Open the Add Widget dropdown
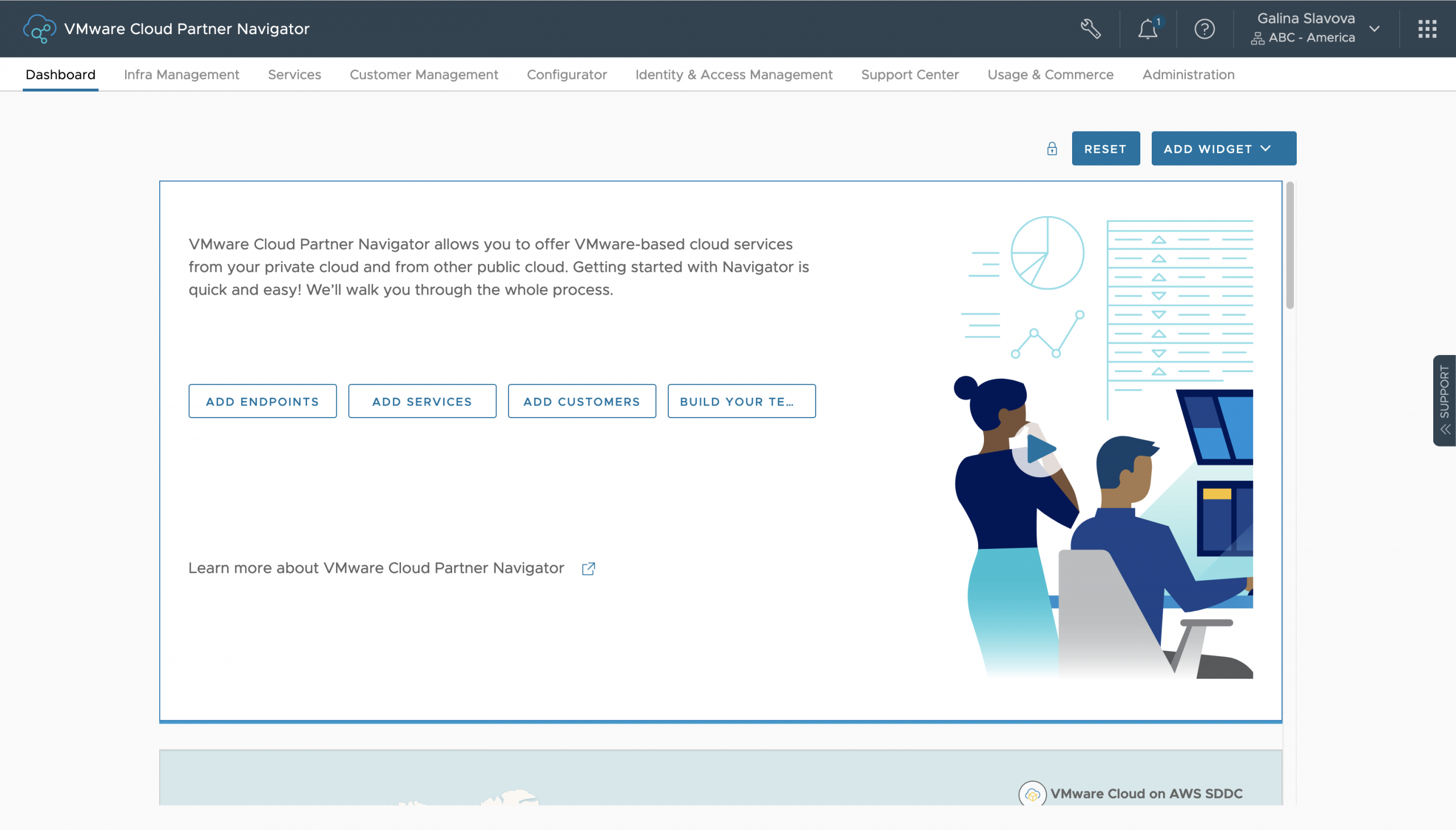The width and height of the screenshot is (1456, 830). coord(1223,149)
